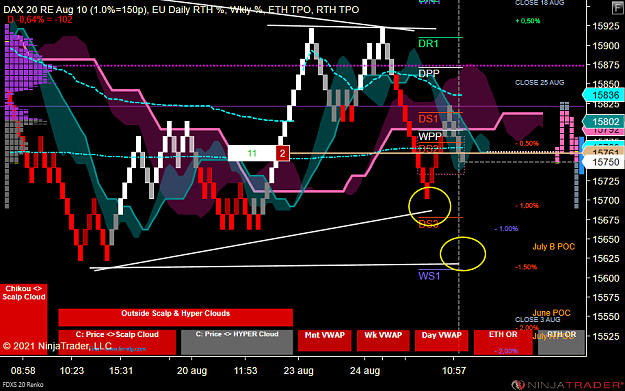Click the cyan 15836 price marker
The height and width of the screenshot is (391, 625).
coord(603,95)
